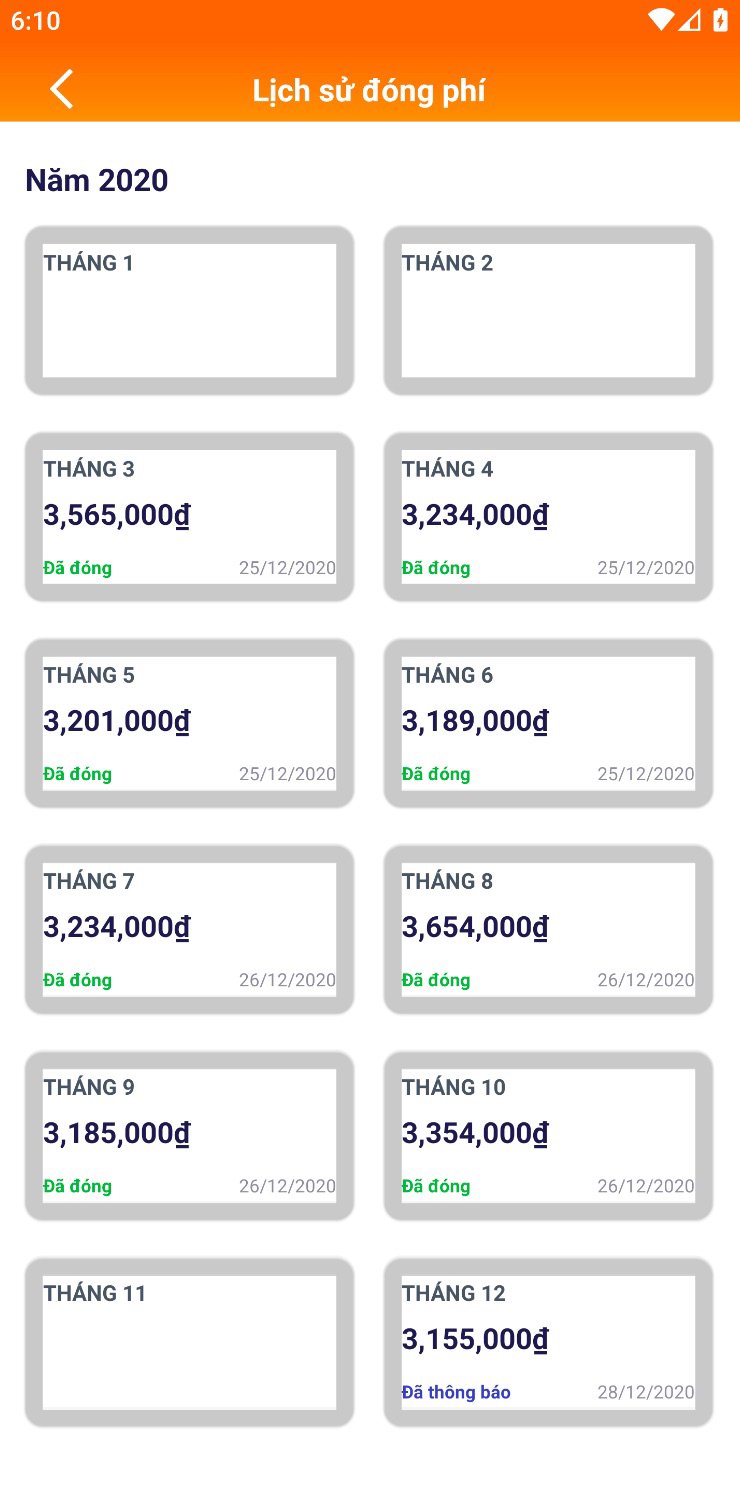The height and width of the screenshot is (1486, 740).
Task: Tap the 'Đã thông báo' status label
Action: 456,1392
